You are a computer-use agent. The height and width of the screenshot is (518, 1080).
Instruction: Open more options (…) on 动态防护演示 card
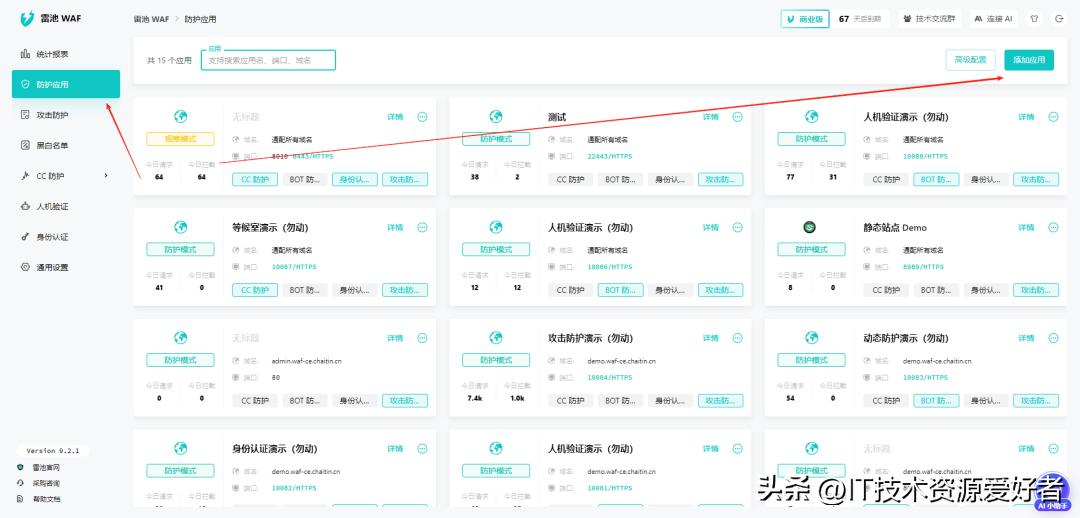(x=1053, y=338)
